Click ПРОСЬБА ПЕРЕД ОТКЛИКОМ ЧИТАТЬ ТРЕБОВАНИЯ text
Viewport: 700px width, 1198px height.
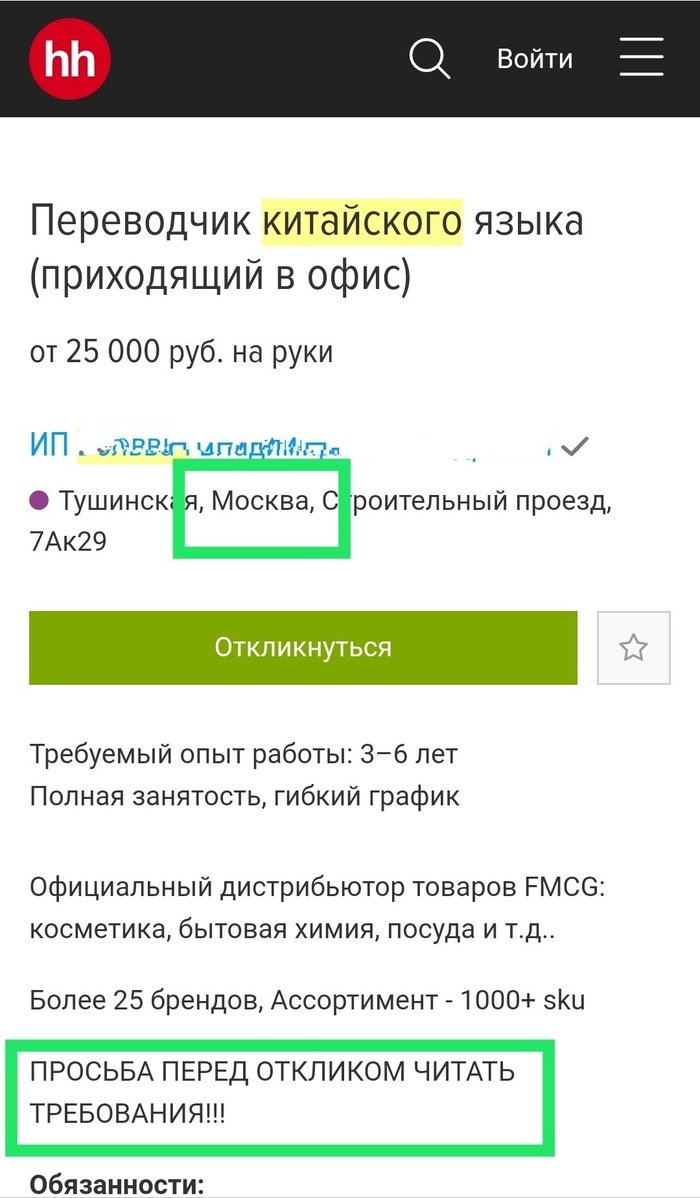(x=273, y=1093)
